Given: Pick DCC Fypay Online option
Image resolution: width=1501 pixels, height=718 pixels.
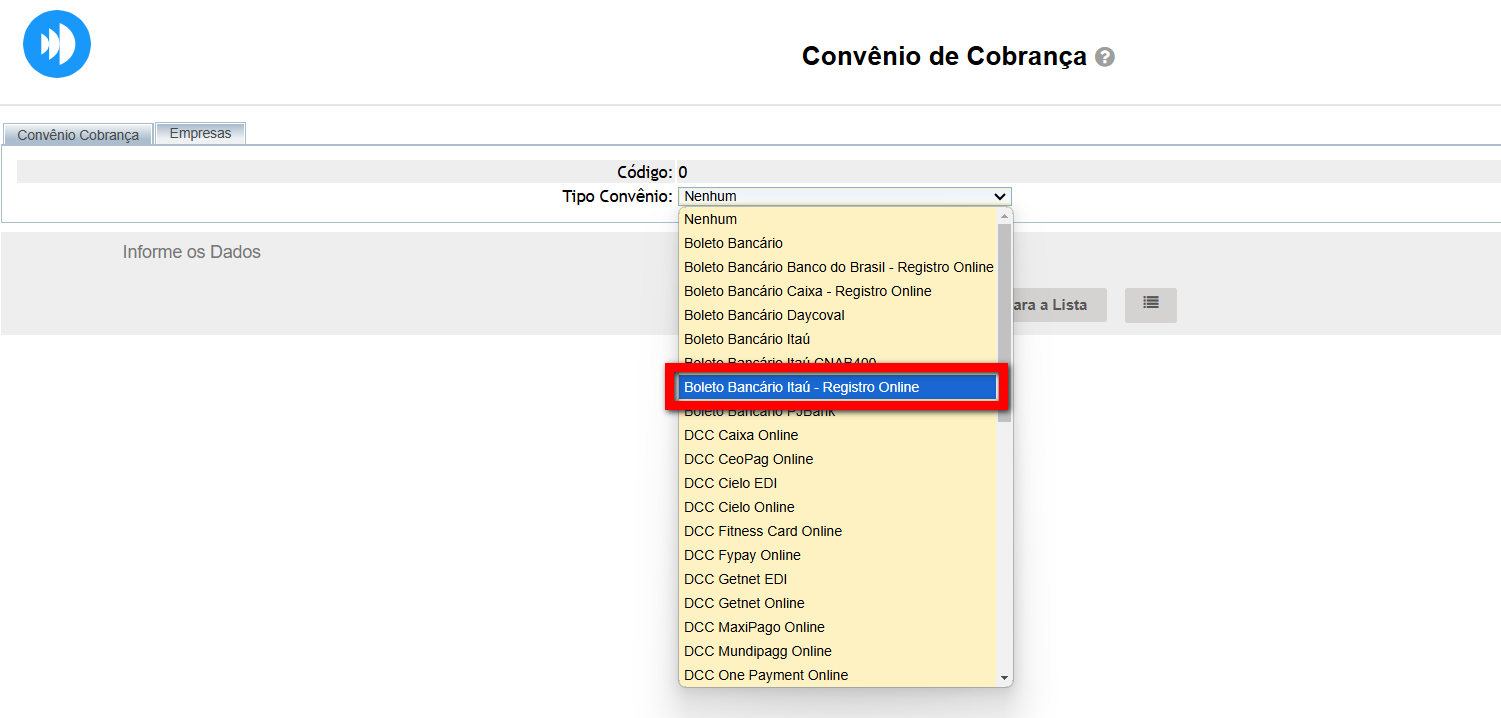Looking at the screenshot, I should click(838, 555).
